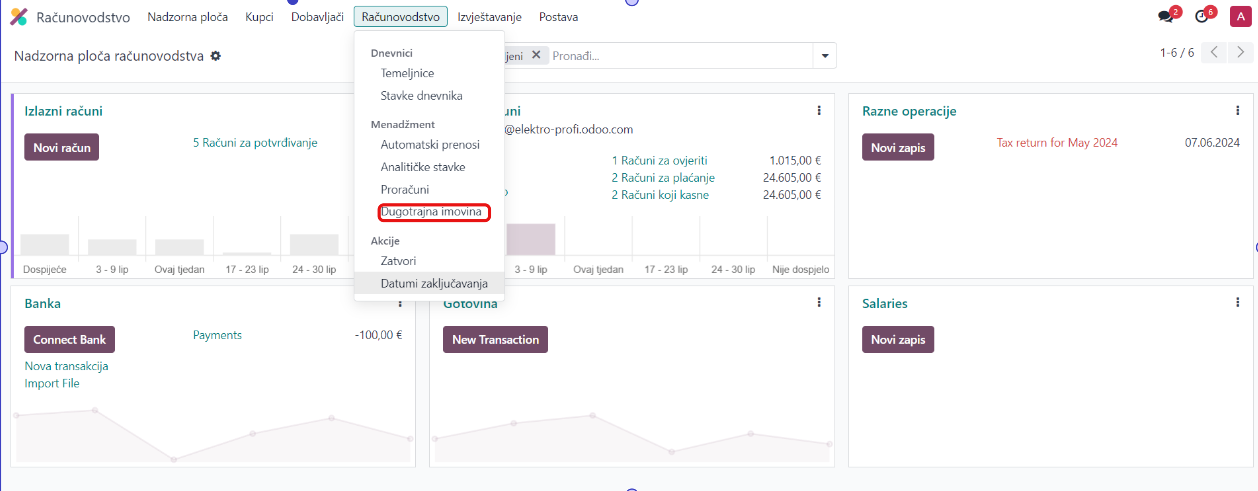This screenshot has height=491, width=1258.
Task: Open Temeljnice under Dnevnici
Action: [407, 73]
